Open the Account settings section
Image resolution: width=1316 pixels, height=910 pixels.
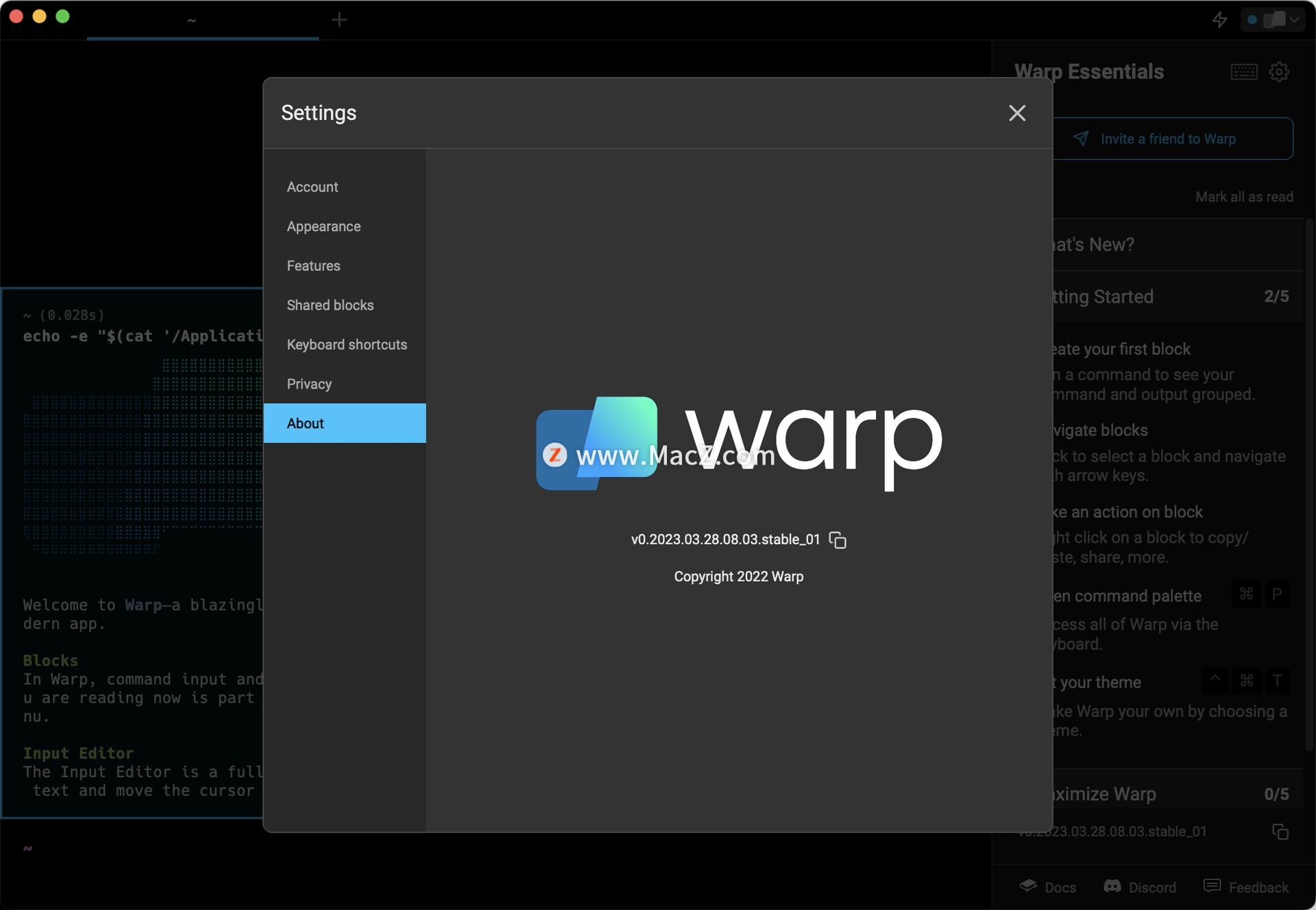[x=344, y=187]
